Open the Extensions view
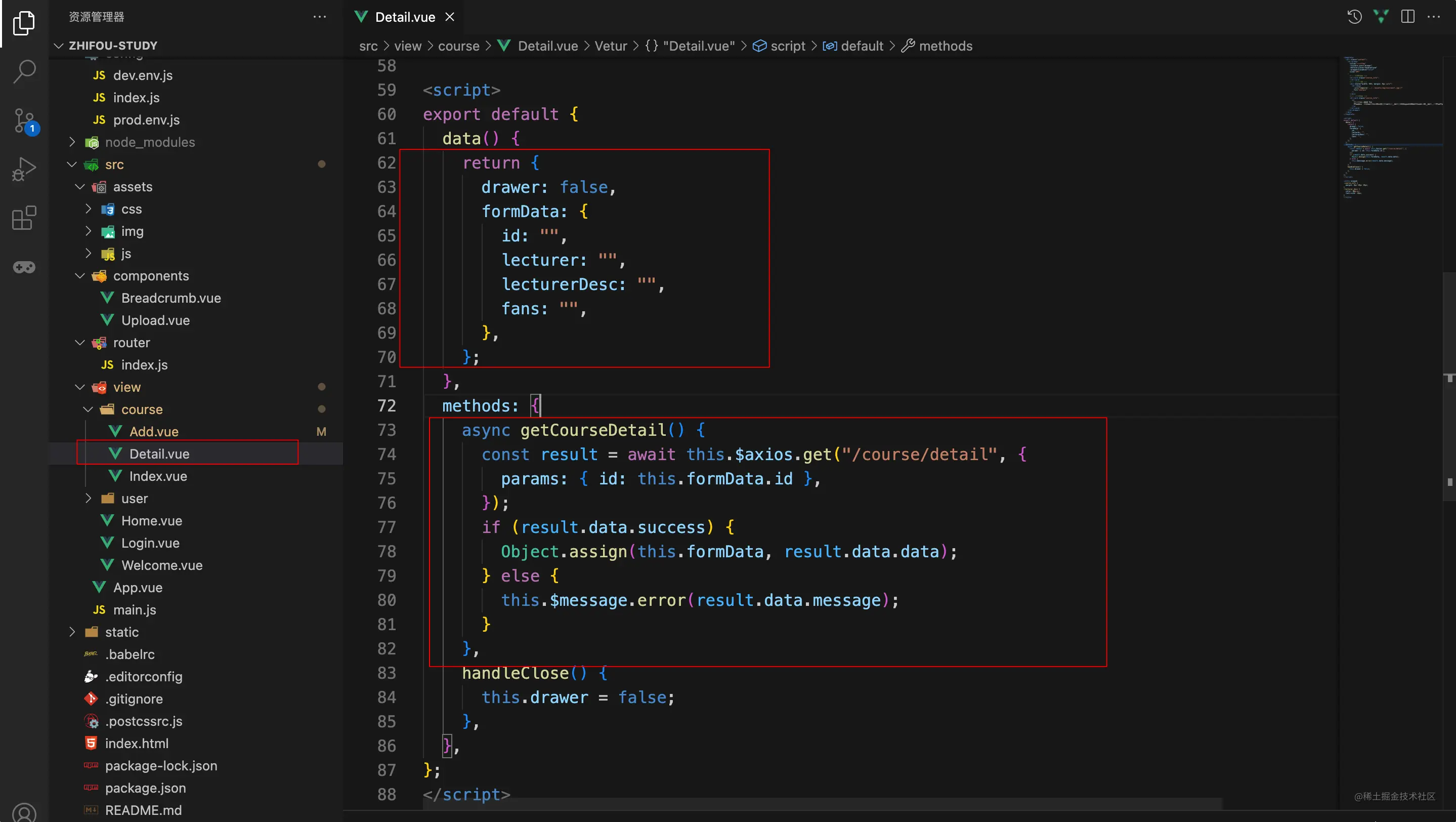Screen dimensions: 1456x822 (x=24, y=218)
